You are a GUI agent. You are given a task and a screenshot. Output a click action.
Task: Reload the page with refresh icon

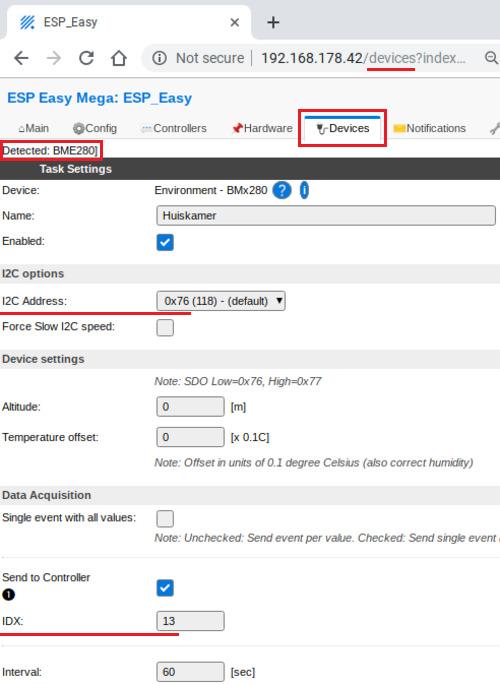86,58
